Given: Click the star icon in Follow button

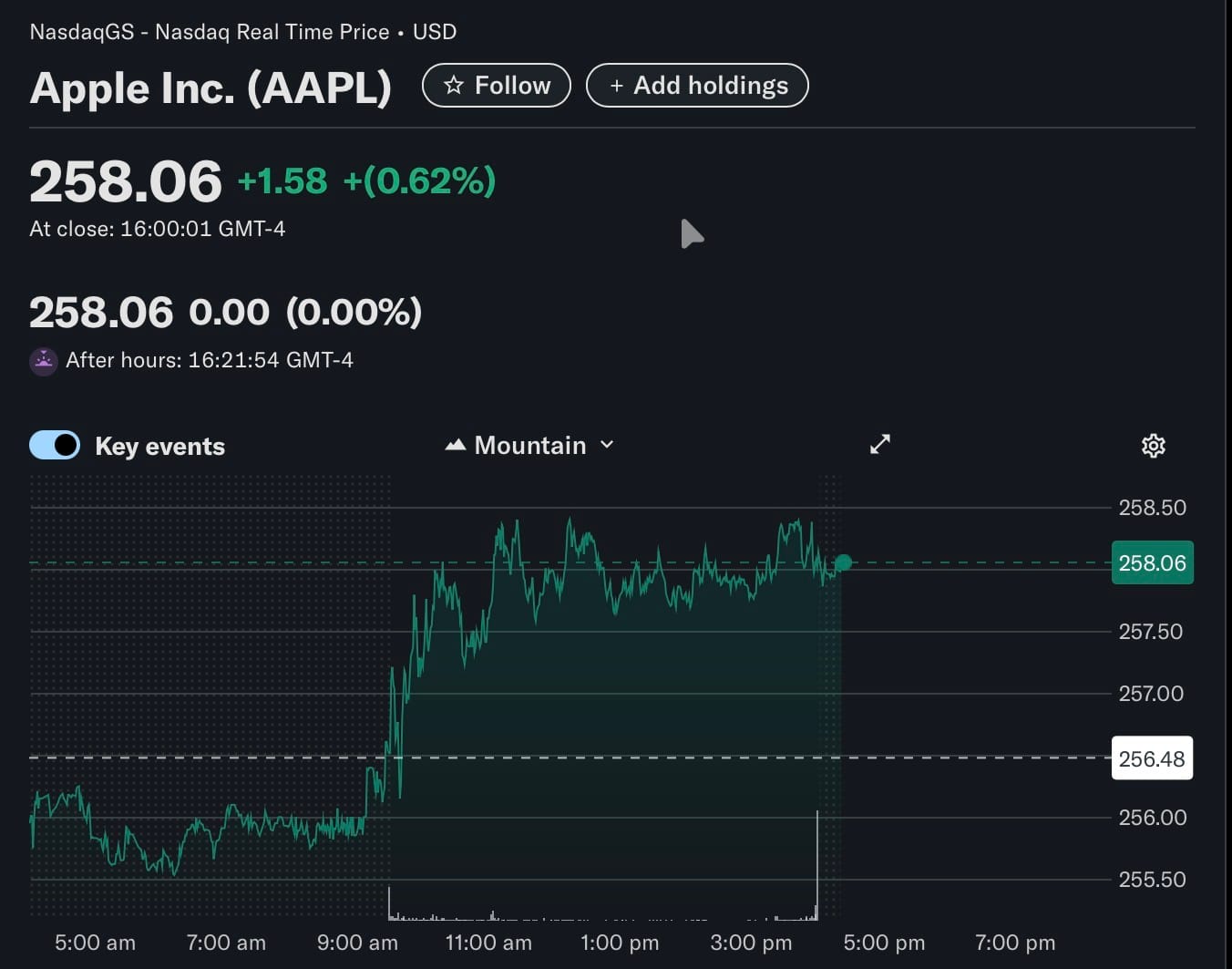Looking at the screenshot, I should point(453,86).
